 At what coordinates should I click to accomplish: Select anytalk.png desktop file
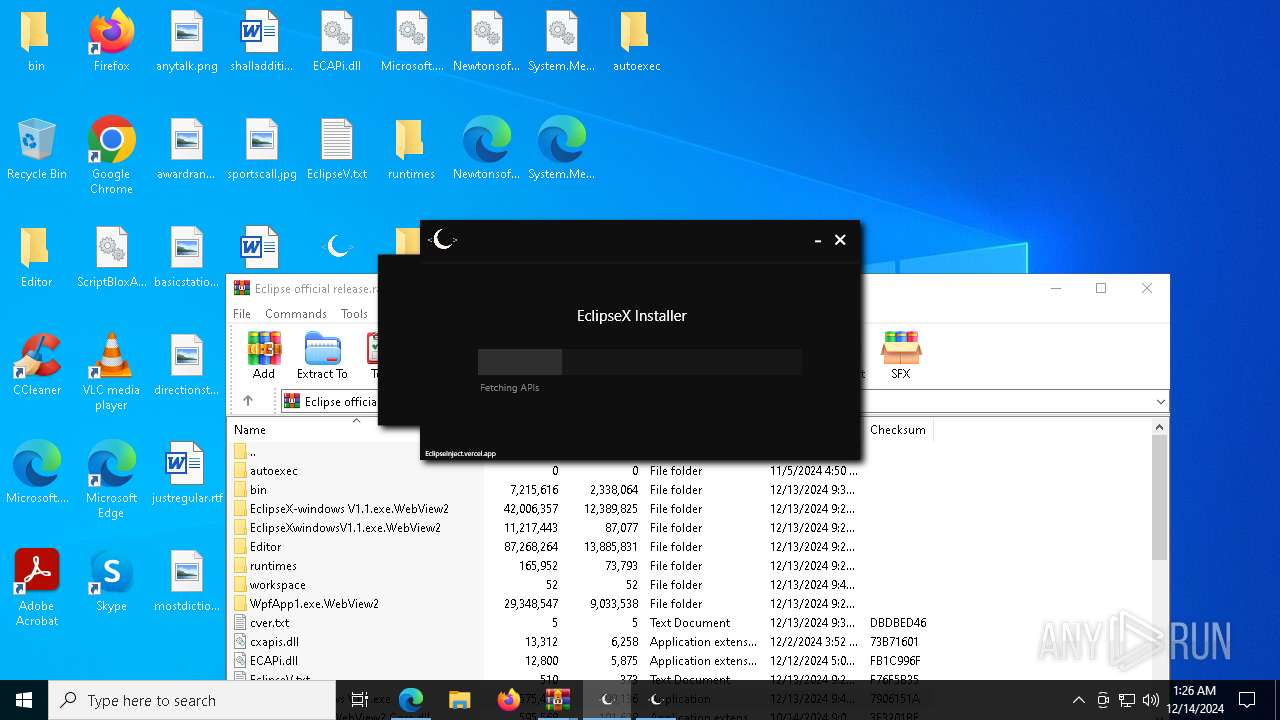pos(186,42)
